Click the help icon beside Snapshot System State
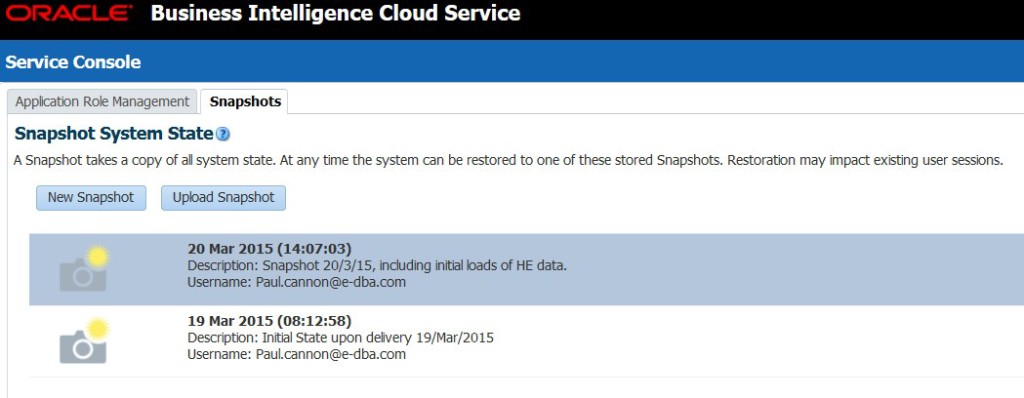Screen dimensions: 1024x398 click(x=223, y=135)
